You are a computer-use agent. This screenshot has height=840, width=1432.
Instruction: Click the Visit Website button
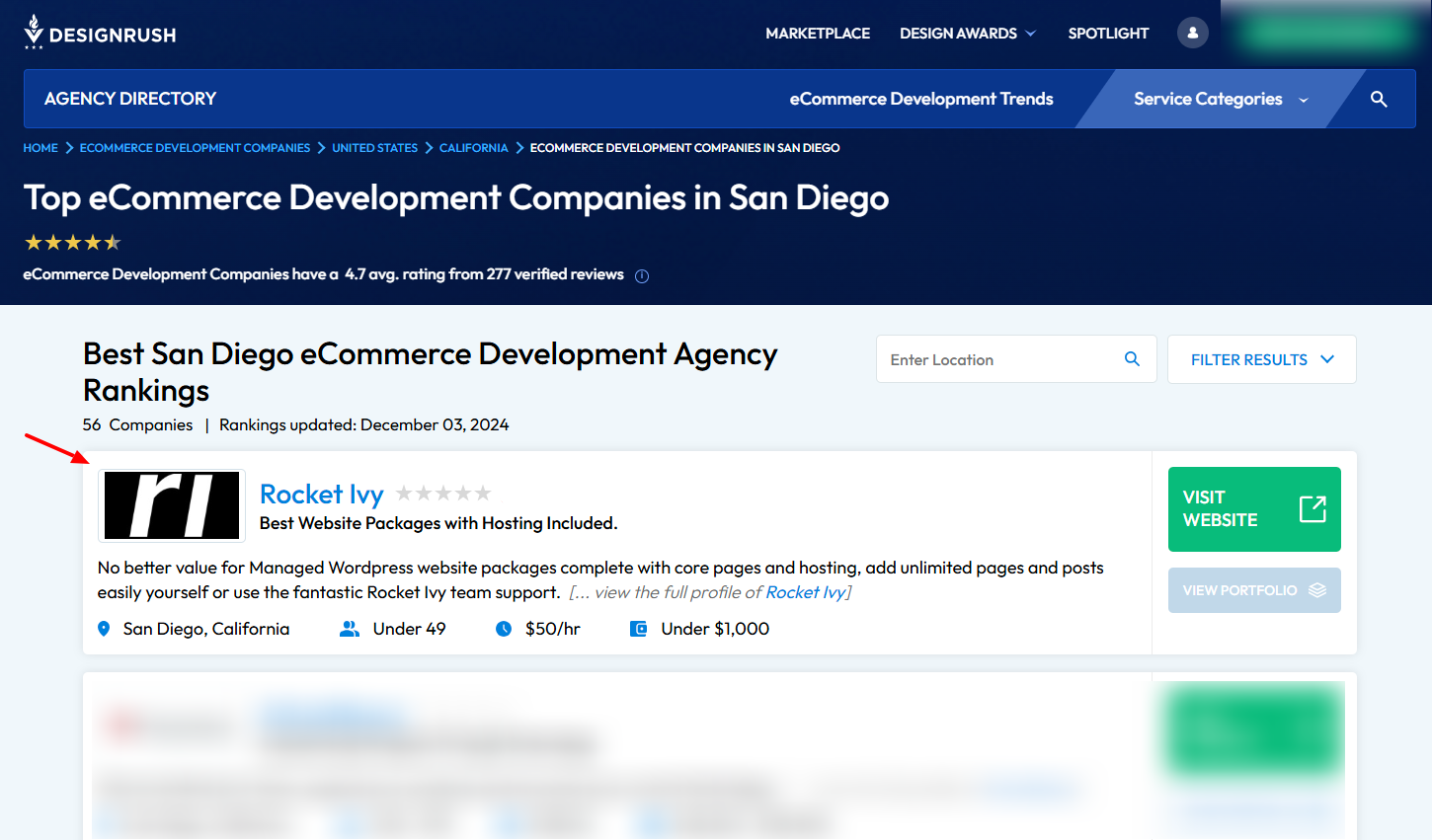(x=1254, y=509)
